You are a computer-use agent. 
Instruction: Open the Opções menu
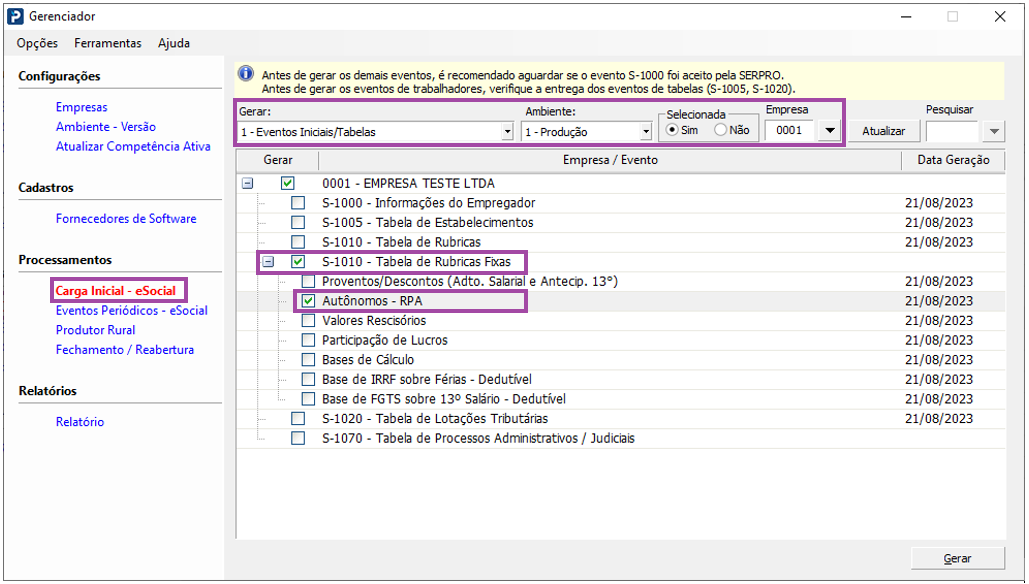point(37,43)
